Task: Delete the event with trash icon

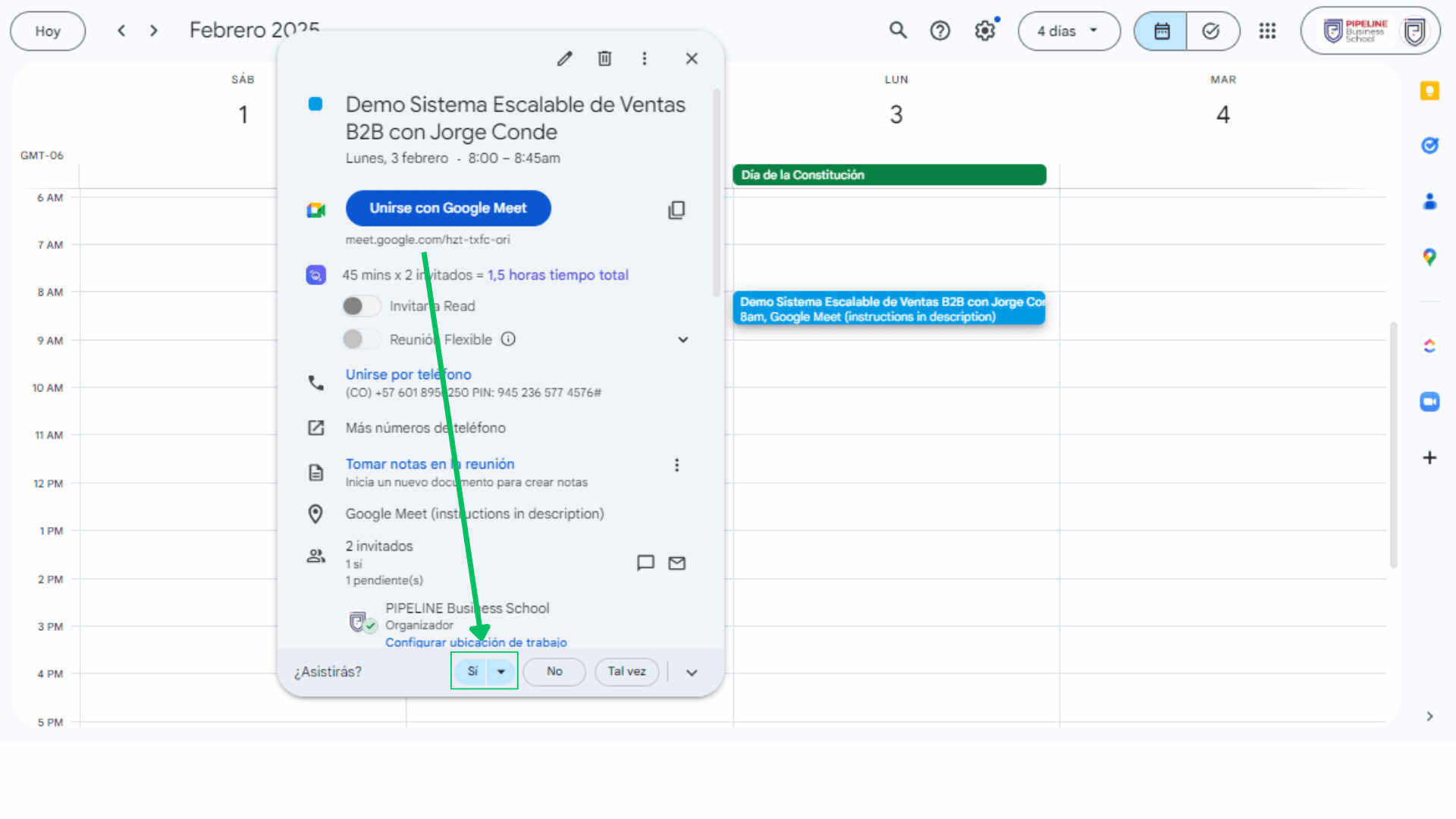Action: click(x=604, y=58)
